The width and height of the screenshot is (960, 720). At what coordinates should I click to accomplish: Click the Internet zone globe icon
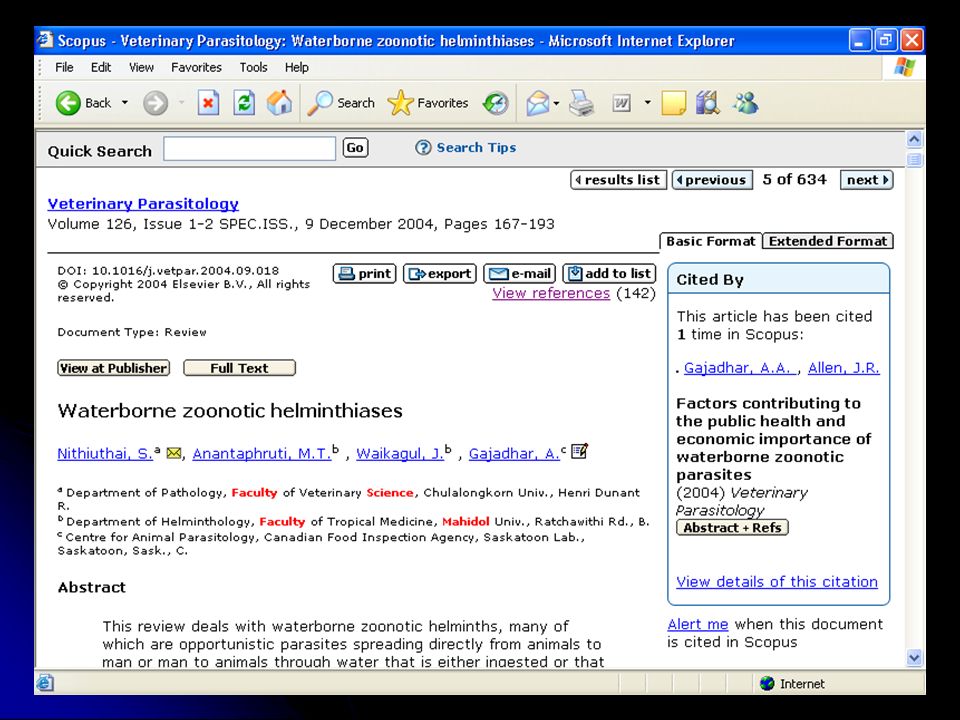point(767,683)
